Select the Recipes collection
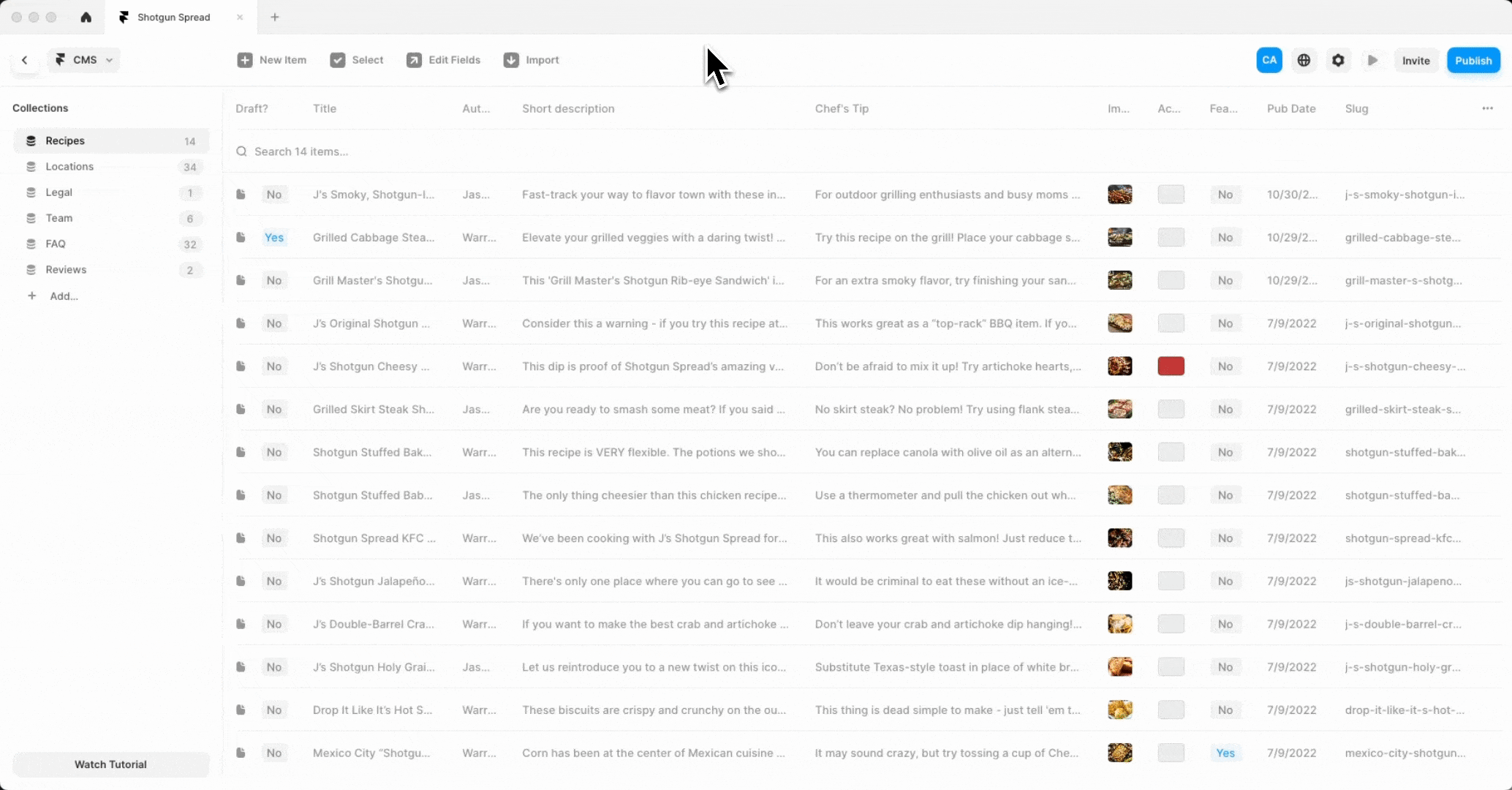Viewport: 1512px width, 790px height. pyautogui.click(x=111, y=140)
